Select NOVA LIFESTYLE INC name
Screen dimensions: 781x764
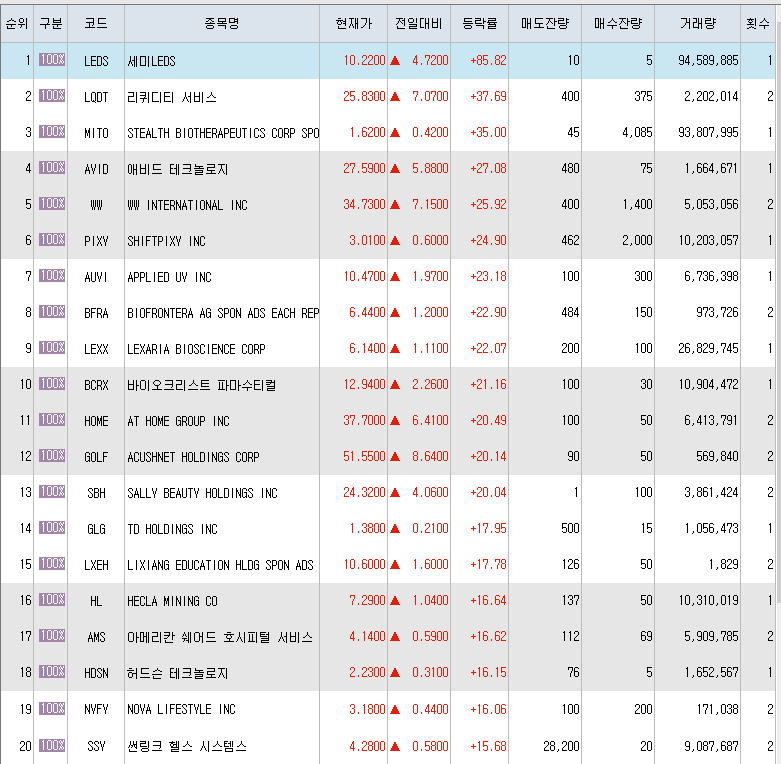[181, 709]
